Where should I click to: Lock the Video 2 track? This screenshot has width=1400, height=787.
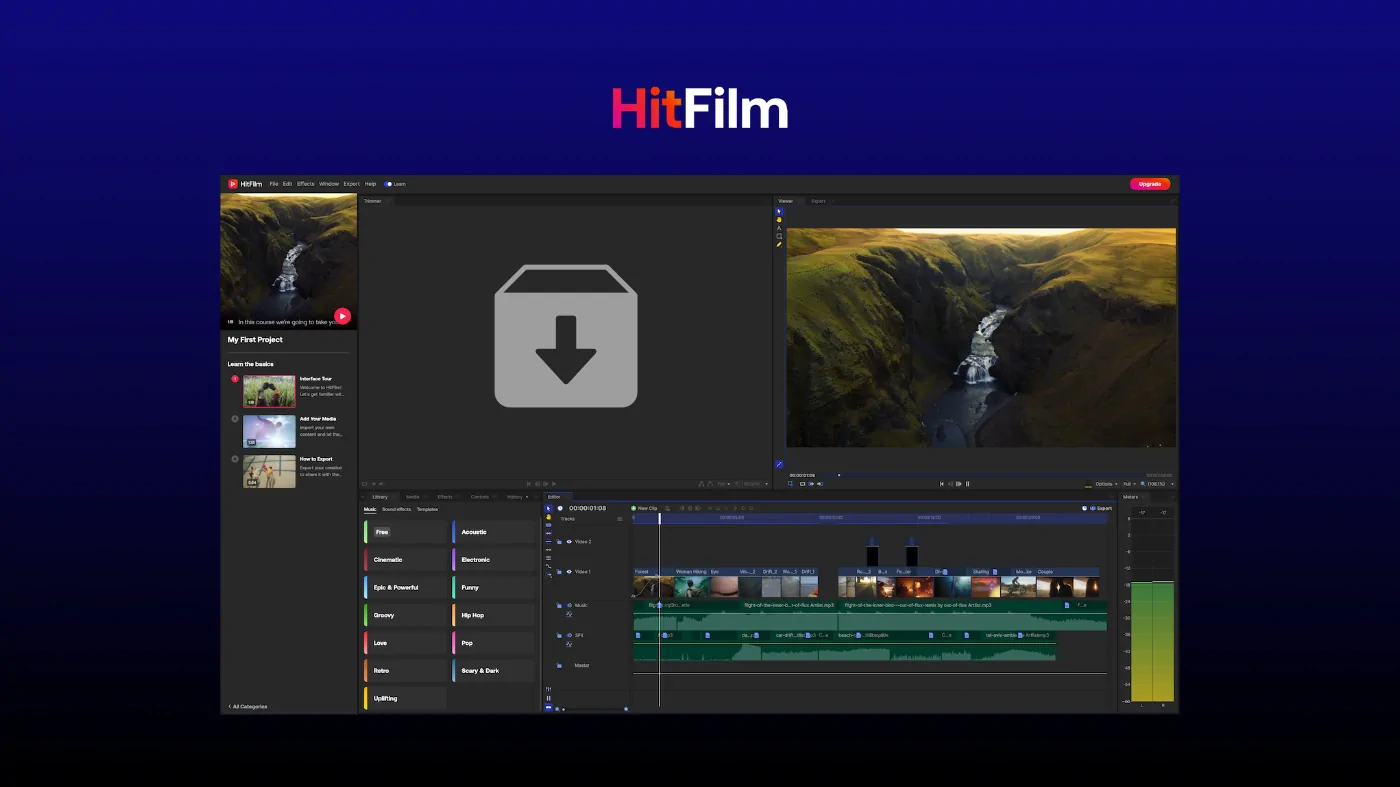click(x=559, y=542)
